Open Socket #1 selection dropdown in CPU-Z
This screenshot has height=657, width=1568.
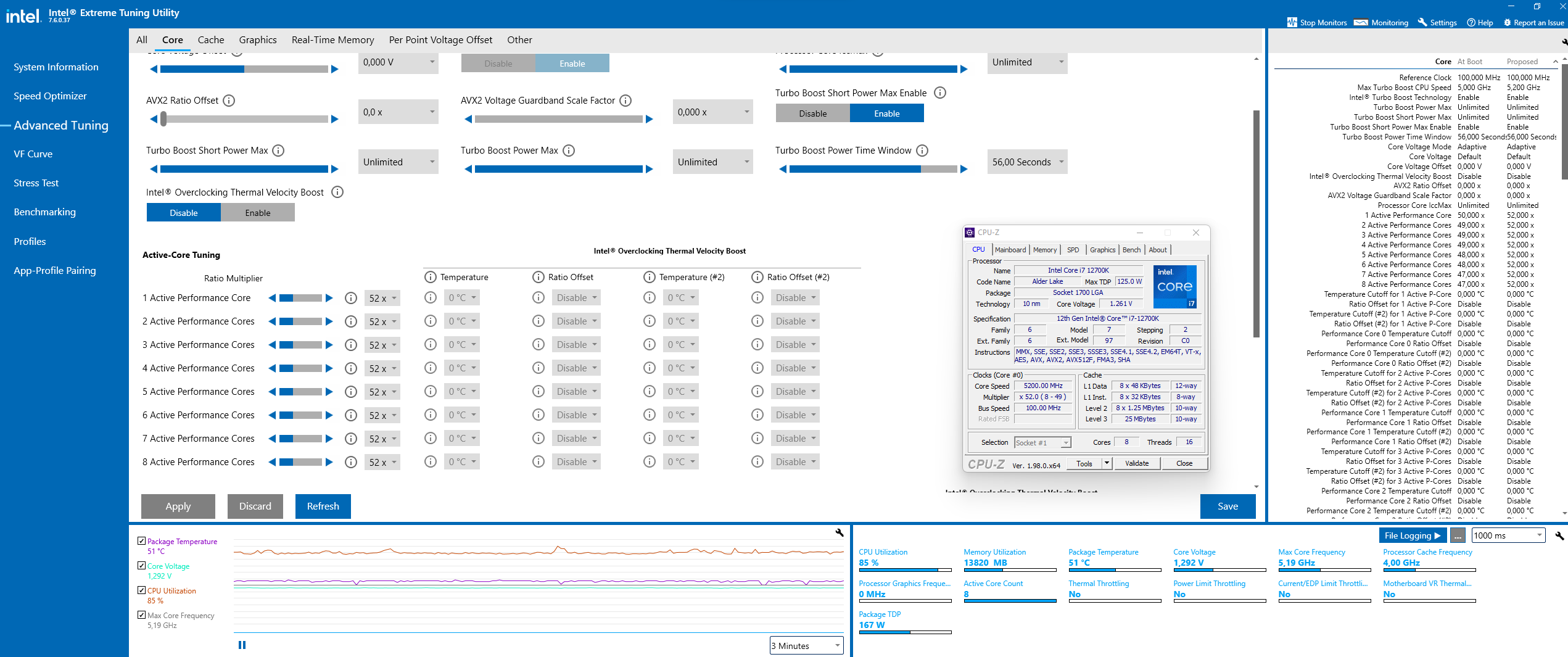click(1042, 443)
